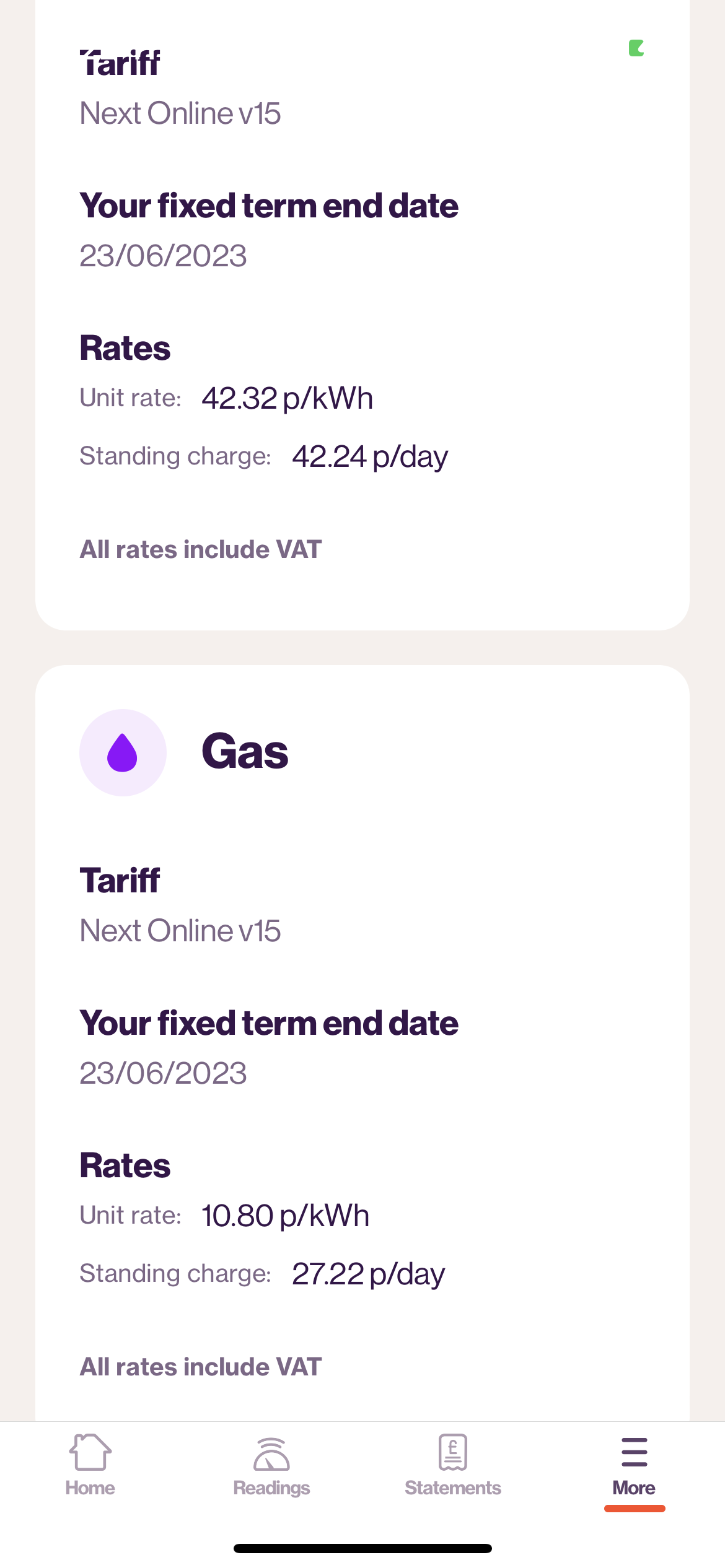Tap the Gas card's Tariff heading
The width and height of the screenshot is (725, 1568).
tap(120, 880)
